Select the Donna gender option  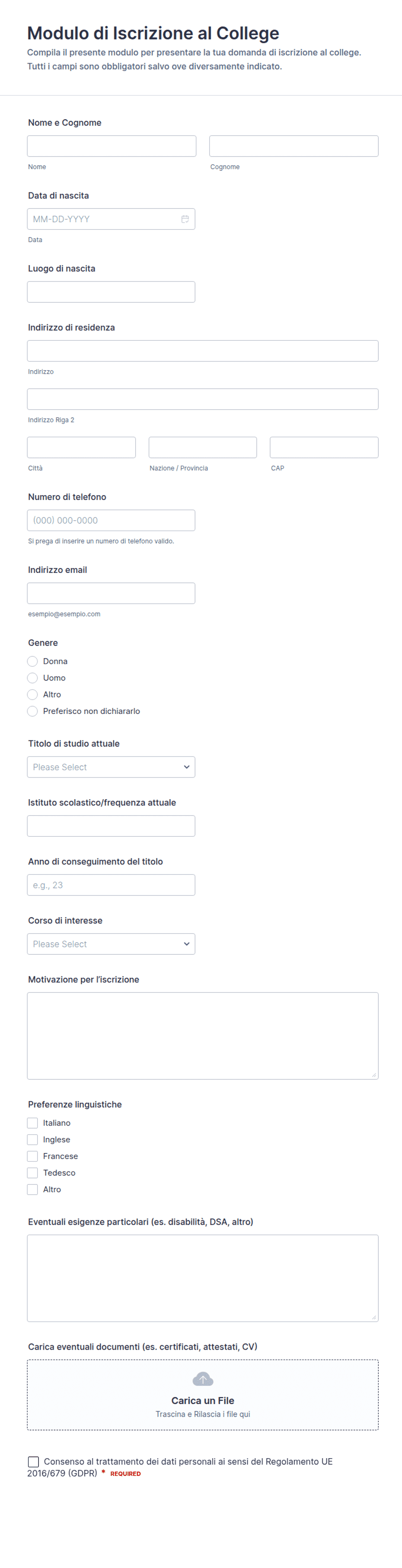click(33, 661)
